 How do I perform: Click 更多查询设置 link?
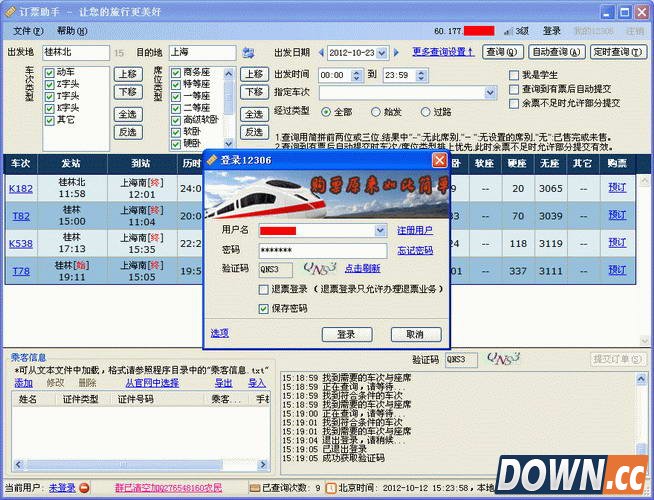(443, 52)
